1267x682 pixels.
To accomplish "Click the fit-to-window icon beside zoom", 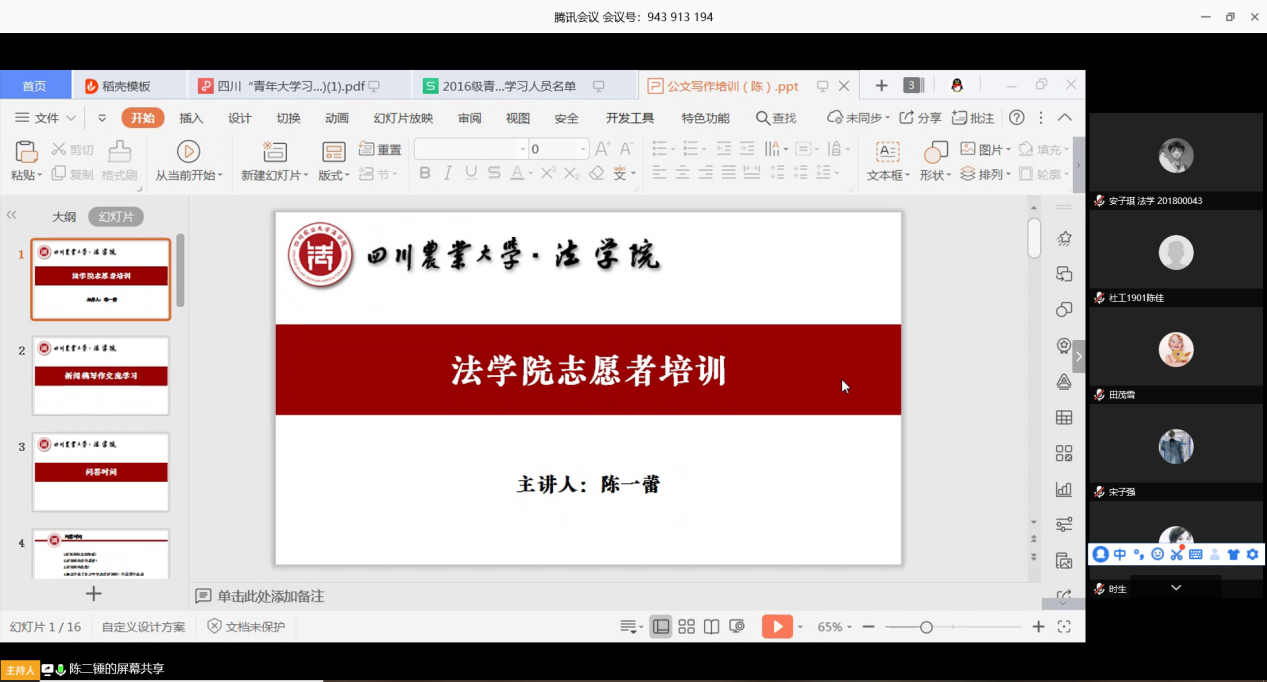I will click(1064, 627).
